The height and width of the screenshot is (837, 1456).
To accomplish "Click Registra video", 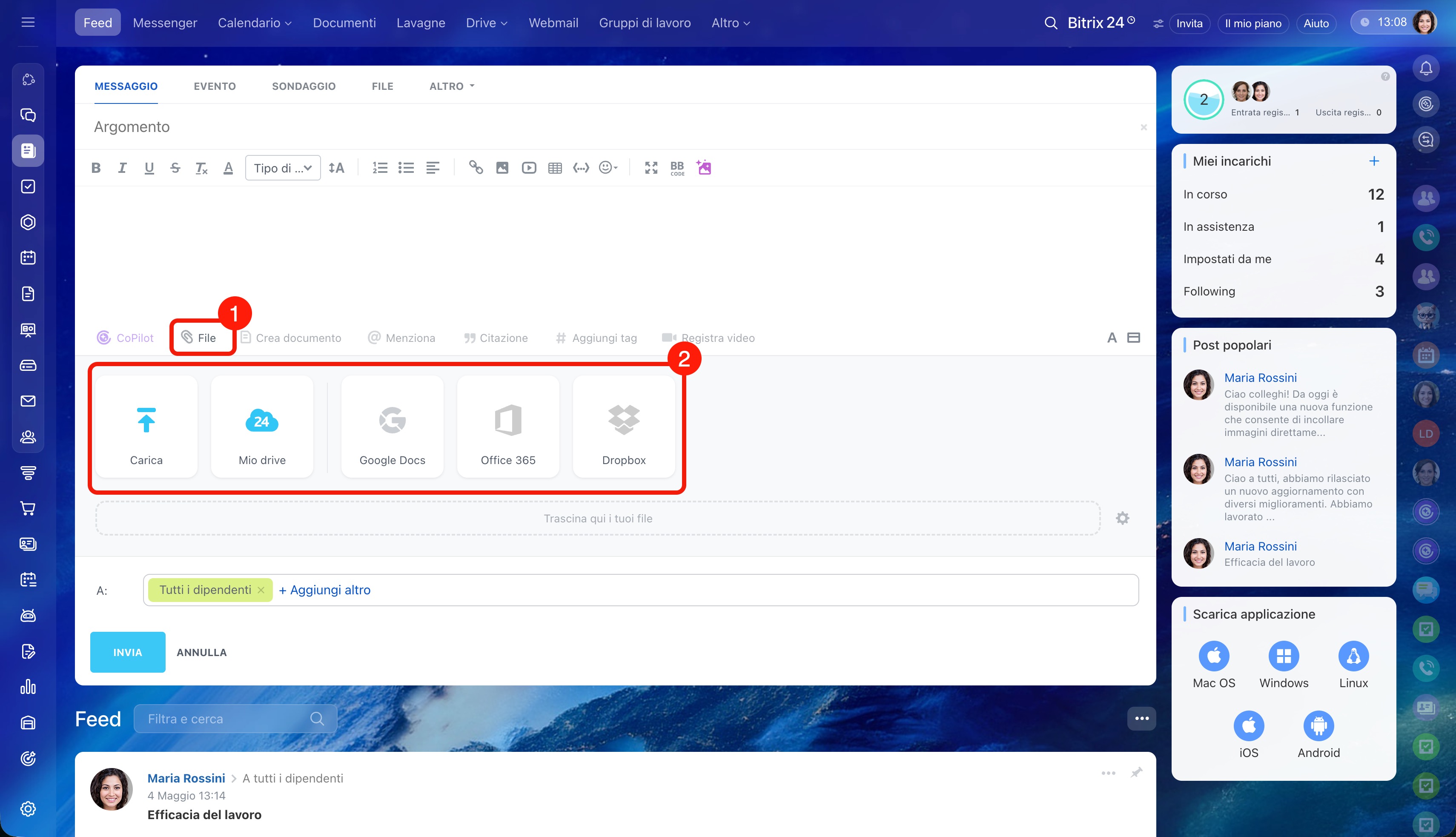I will tap(708, 338).
